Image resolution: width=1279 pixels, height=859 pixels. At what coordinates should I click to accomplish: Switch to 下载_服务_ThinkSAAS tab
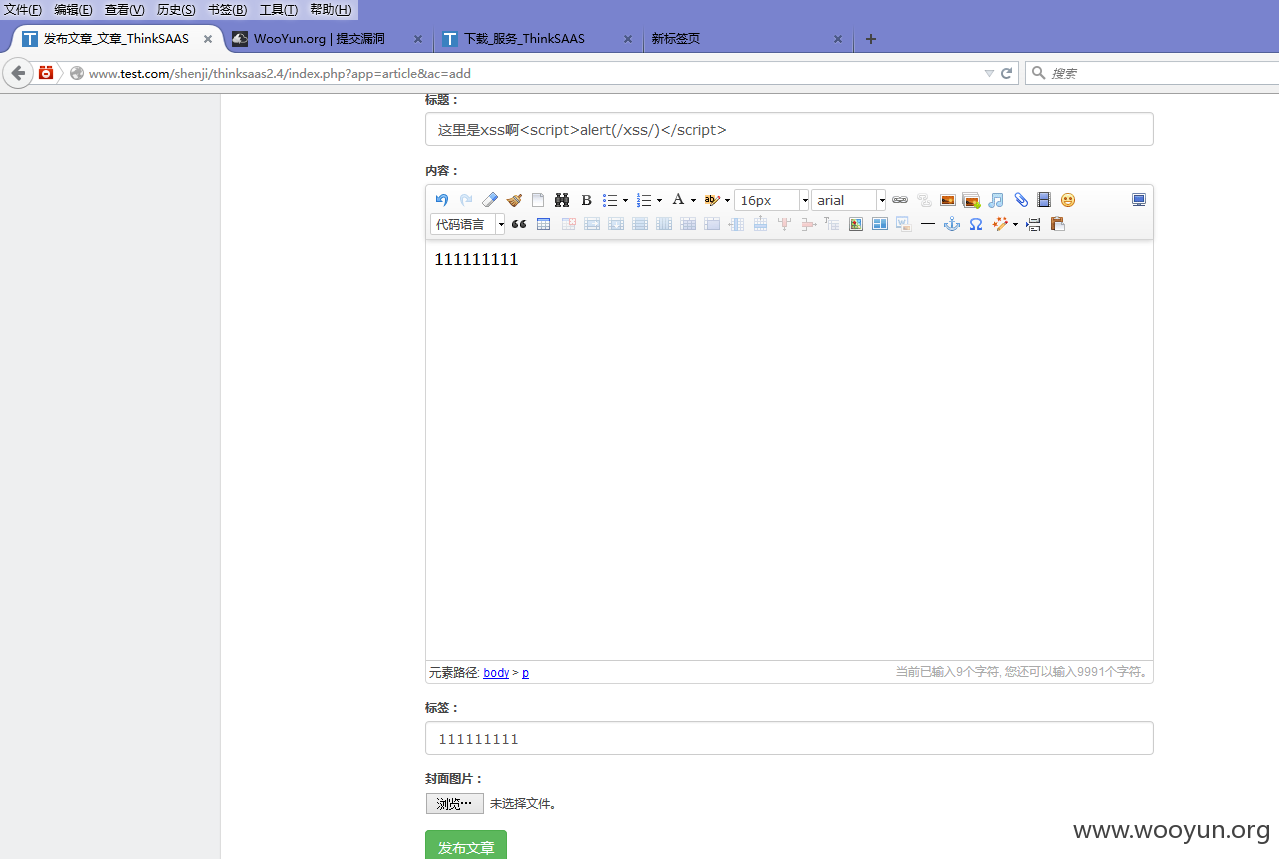tap(538, 39)
